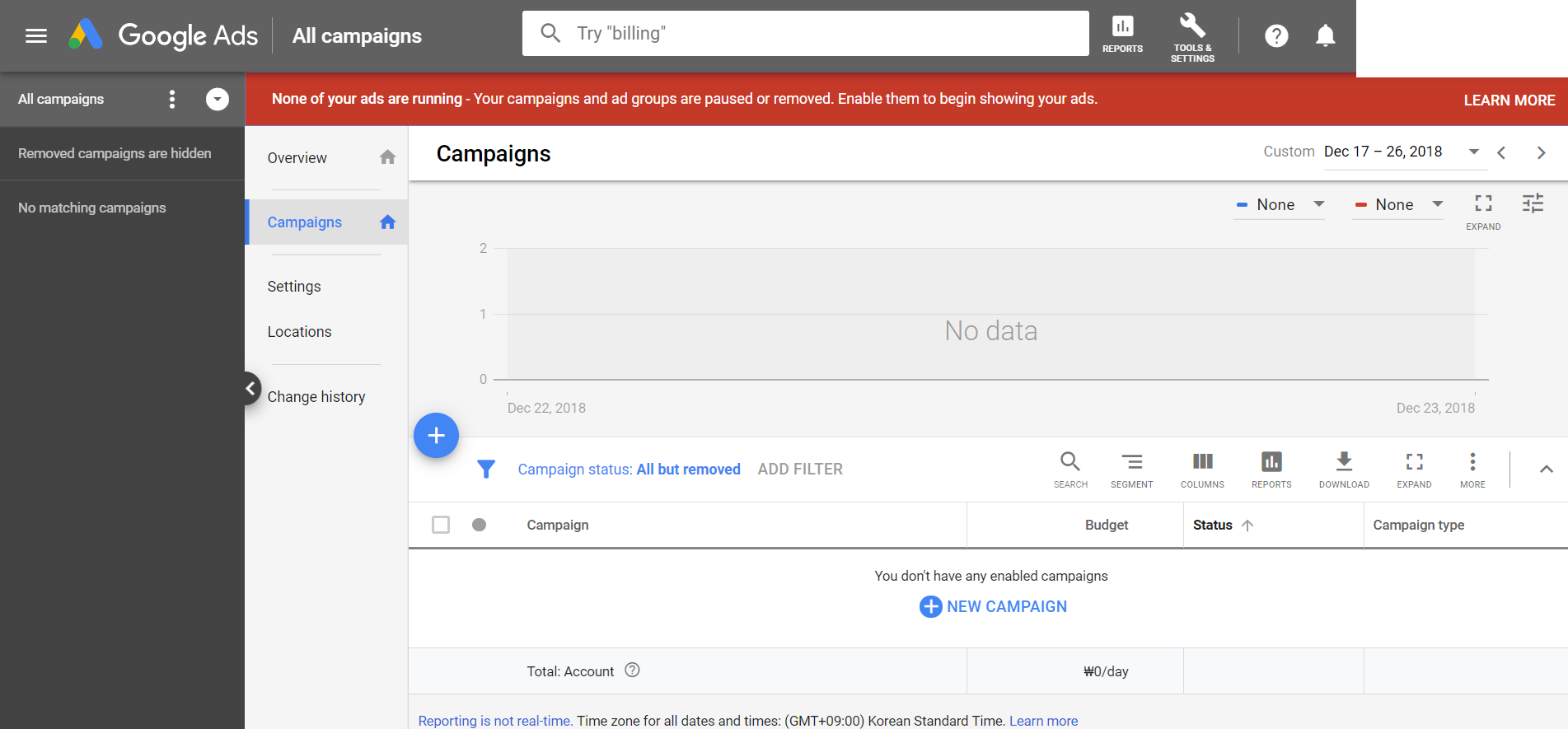The height and width of the screenshot is (729, 1568).
Task: Open the Reports icon in header
Action: 1122,35
